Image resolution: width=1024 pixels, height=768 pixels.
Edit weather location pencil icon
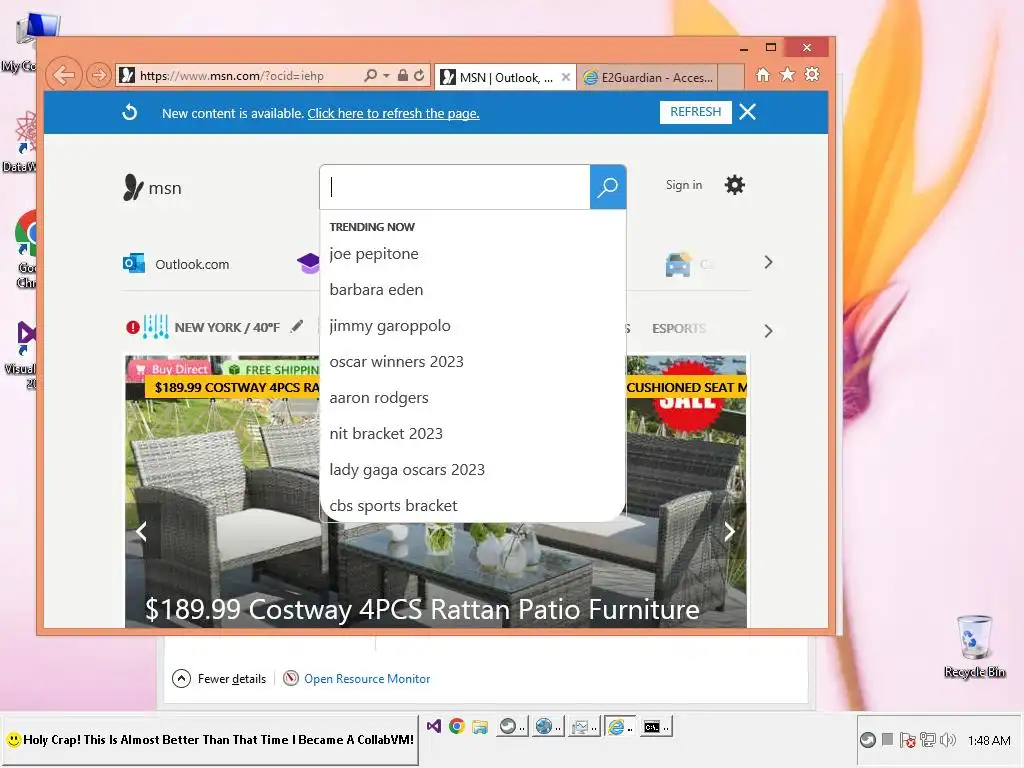click(297, 326)
